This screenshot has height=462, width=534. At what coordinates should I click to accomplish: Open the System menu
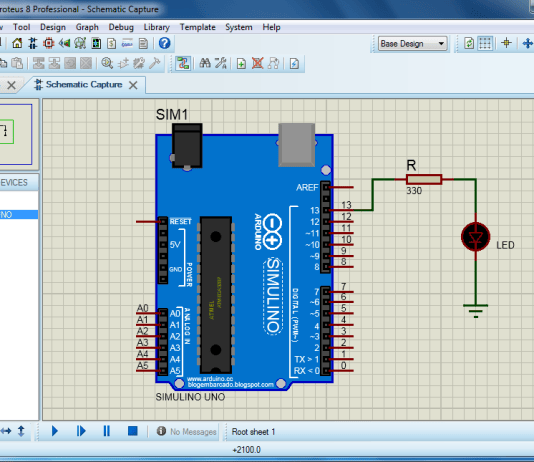239,27
